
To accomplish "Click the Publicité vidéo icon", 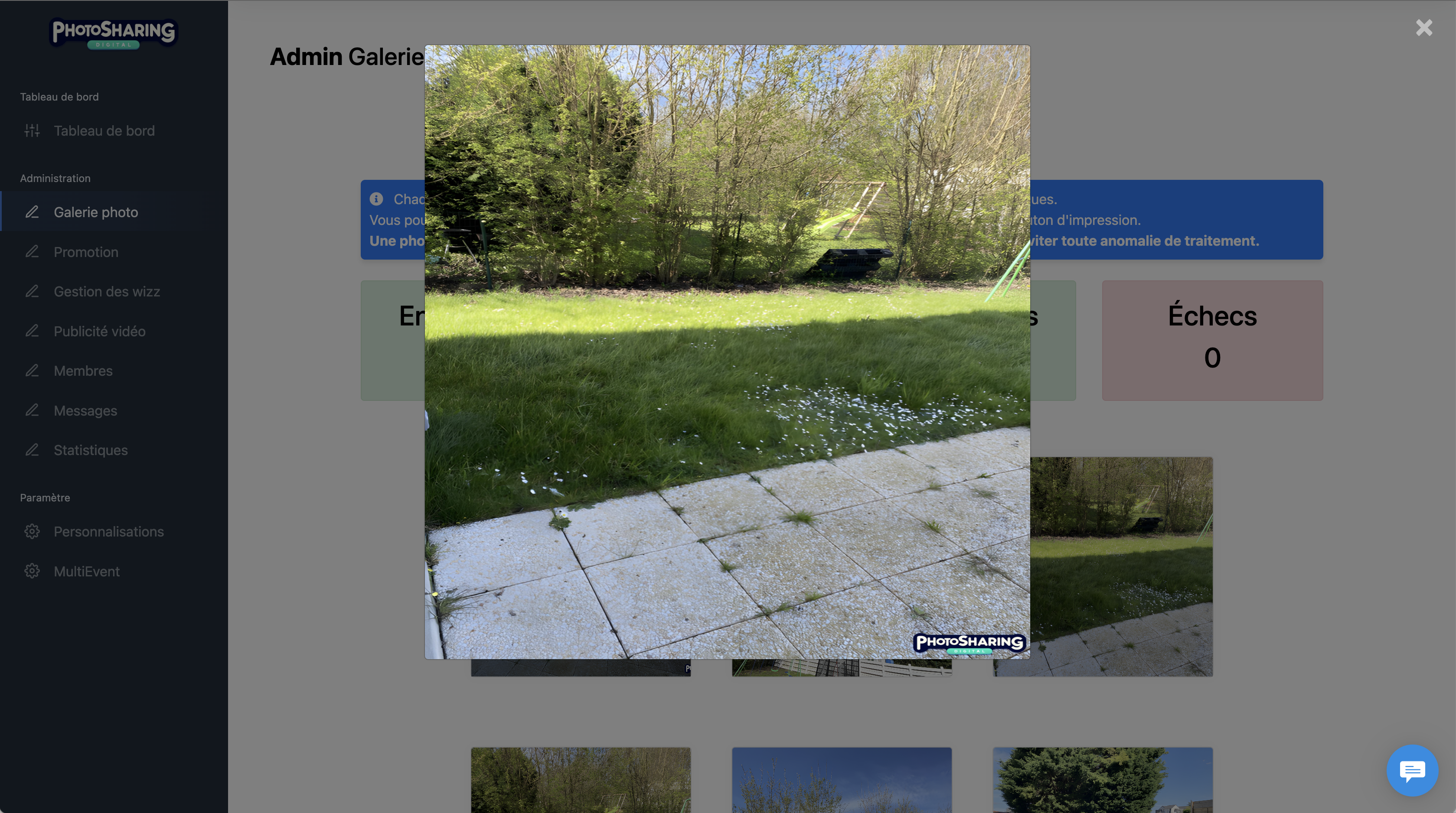I will pyautogui.click(x=32, y=331).
